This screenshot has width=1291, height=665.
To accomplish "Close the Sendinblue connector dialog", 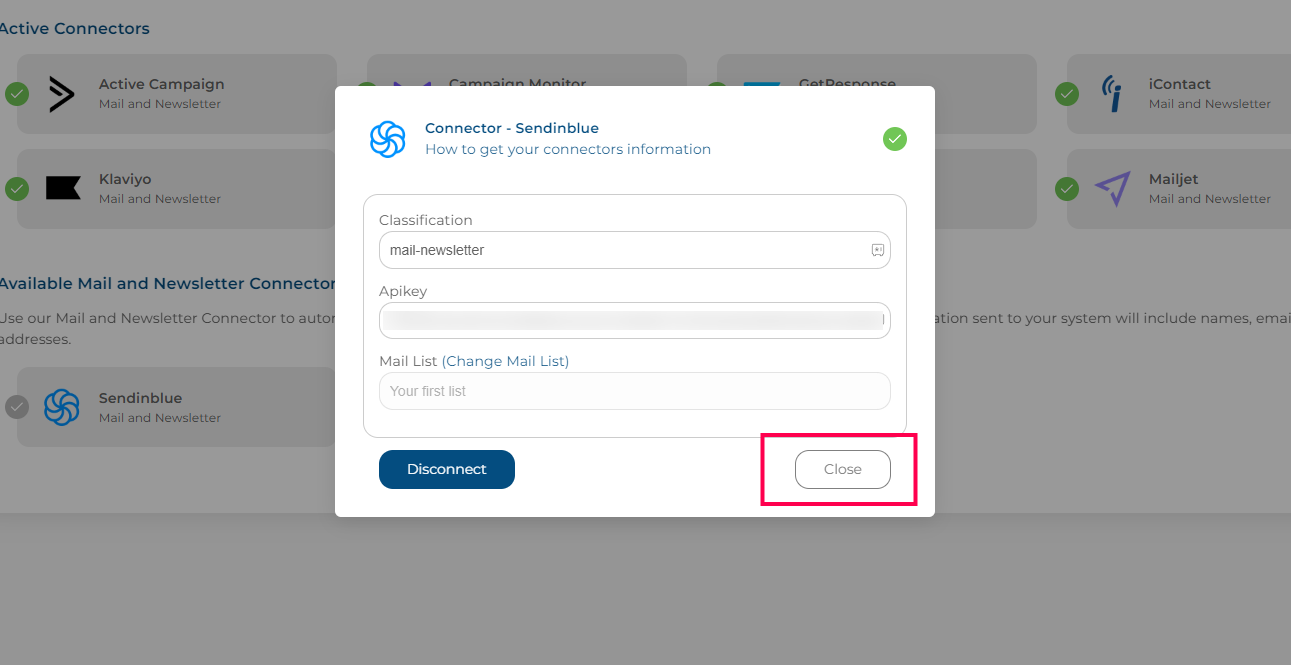I will [x=843, y=469].
